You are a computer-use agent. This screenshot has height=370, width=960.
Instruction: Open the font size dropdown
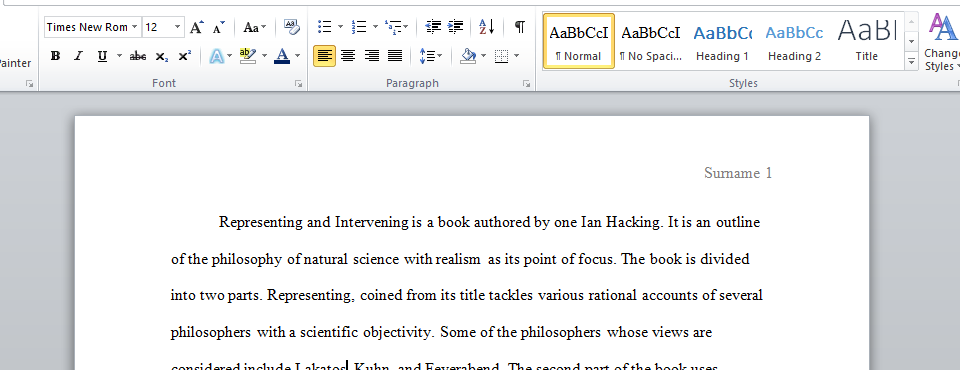tap(178, 27)
